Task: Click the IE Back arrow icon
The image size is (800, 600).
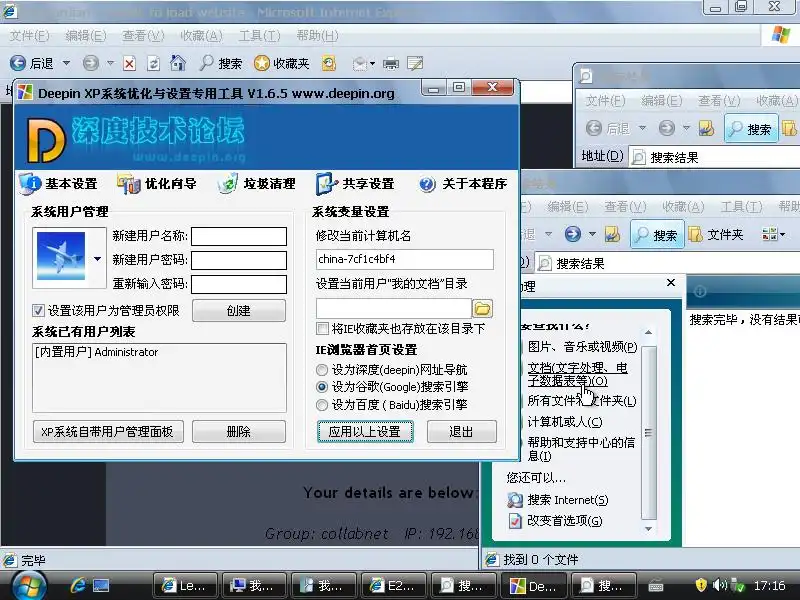Action: click(x=18, y=63)
